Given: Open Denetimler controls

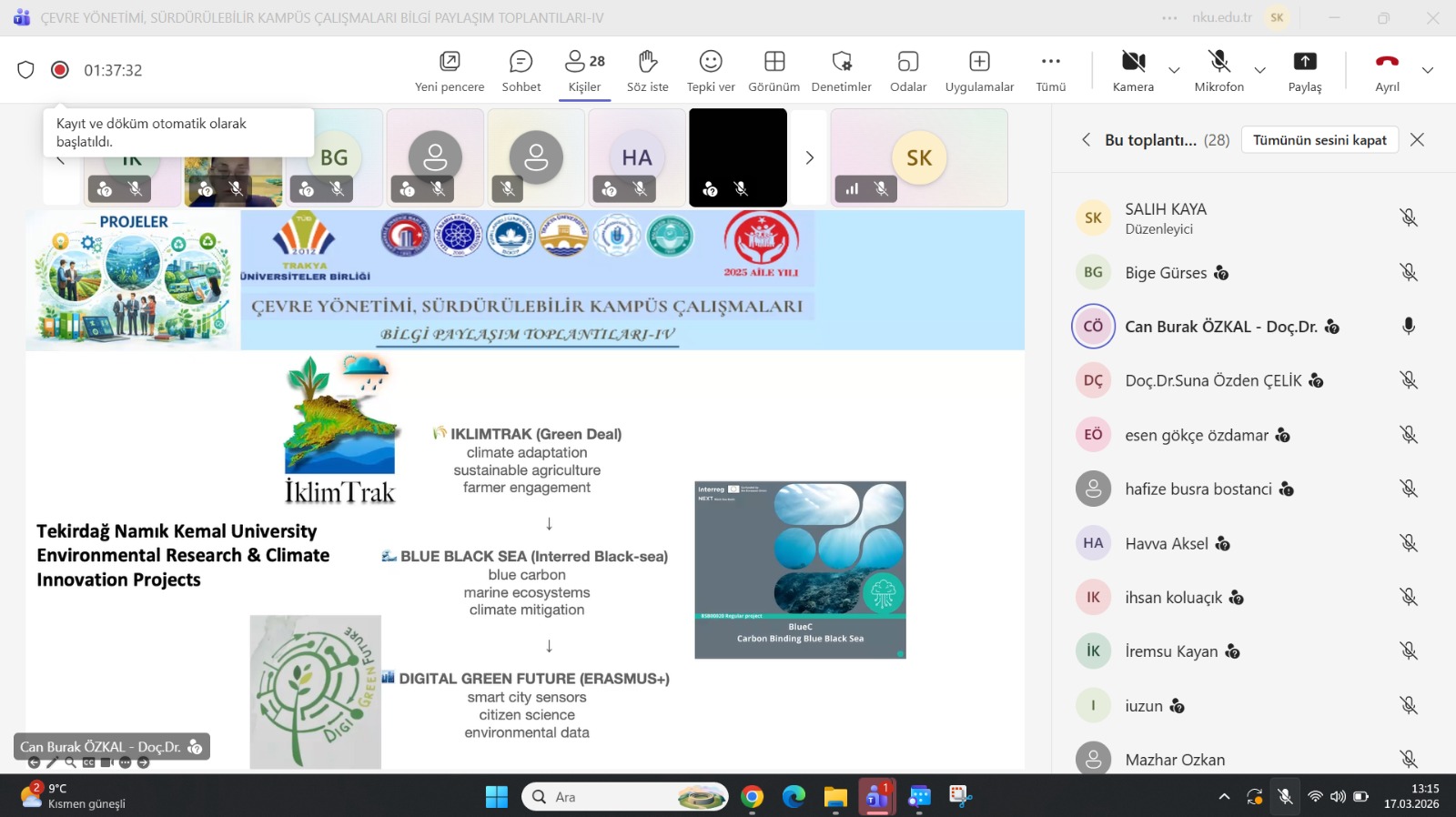Looking at the screenshot, I should [x=841, y=71].
